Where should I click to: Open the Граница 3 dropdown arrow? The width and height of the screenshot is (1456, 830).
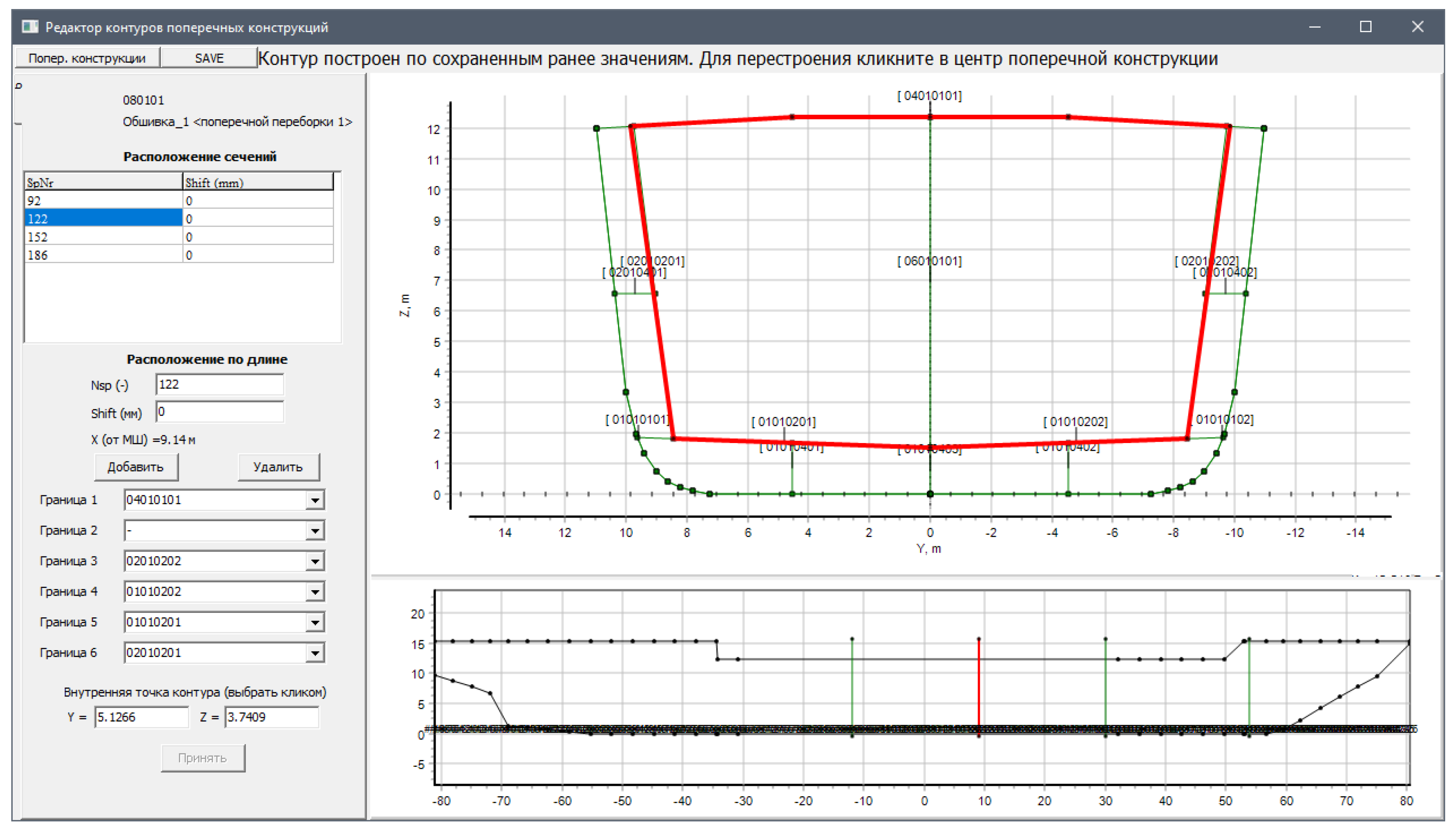click(315, 561)
